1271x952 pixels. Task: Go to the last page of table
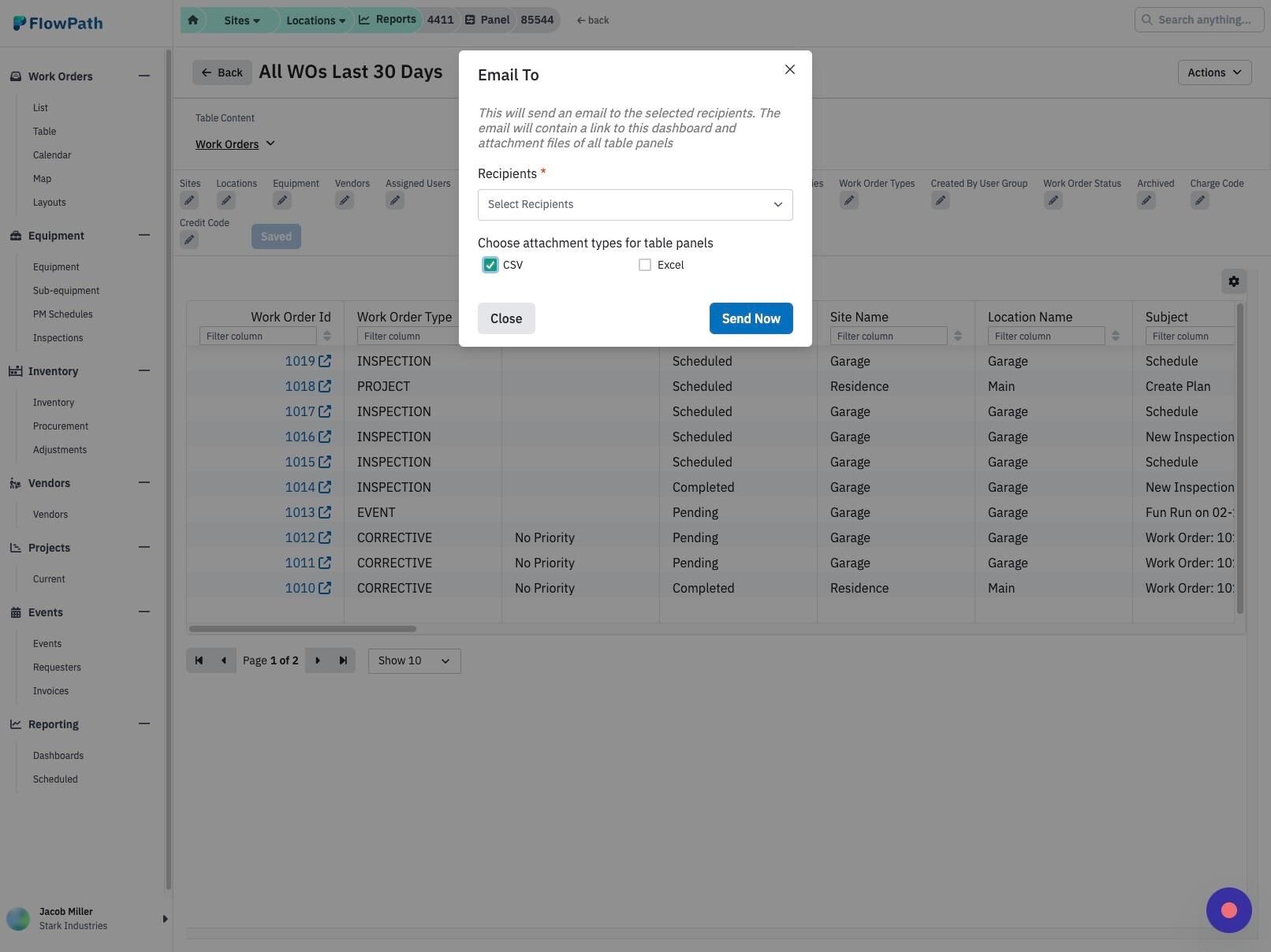pyautogui.click(x=343, y=660)
